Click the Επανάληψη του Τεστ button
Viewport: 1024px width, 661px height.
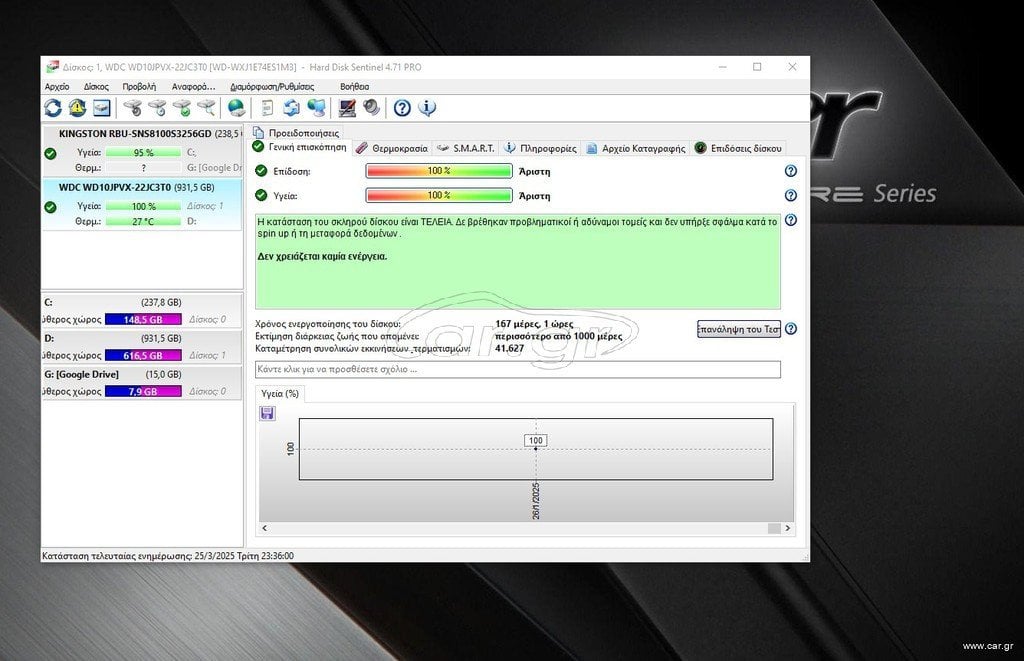[739, 329]
